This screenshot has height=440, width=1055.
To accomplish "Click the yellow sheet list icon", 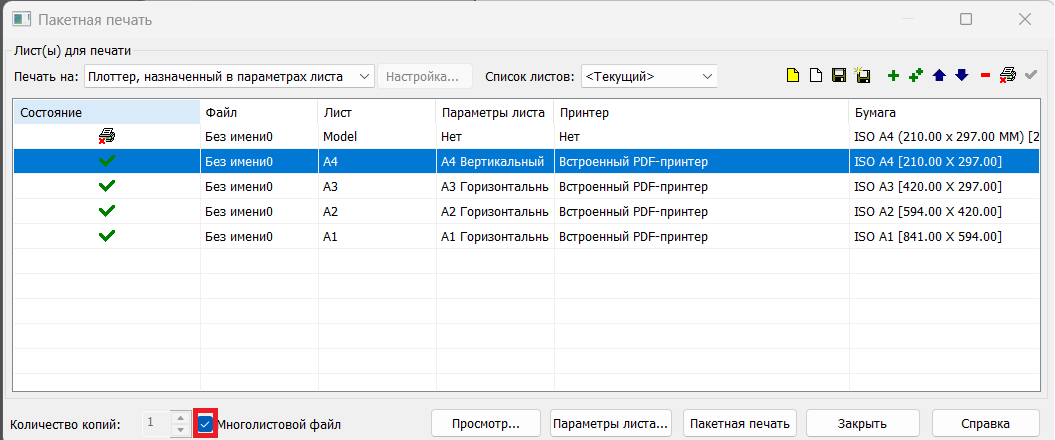I will pyautogui.click(x=793, y=76).
